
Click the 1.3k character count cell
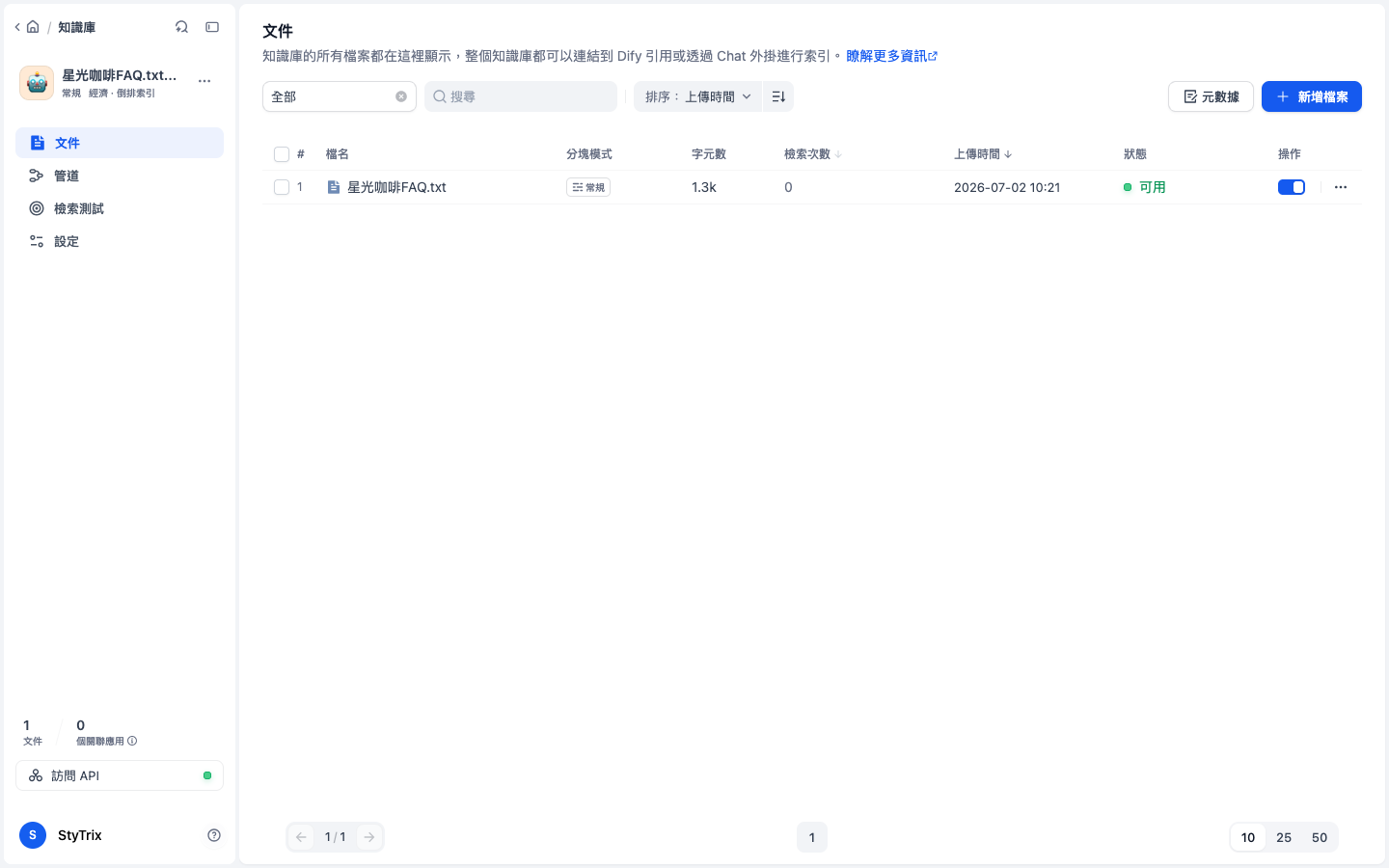704,187
